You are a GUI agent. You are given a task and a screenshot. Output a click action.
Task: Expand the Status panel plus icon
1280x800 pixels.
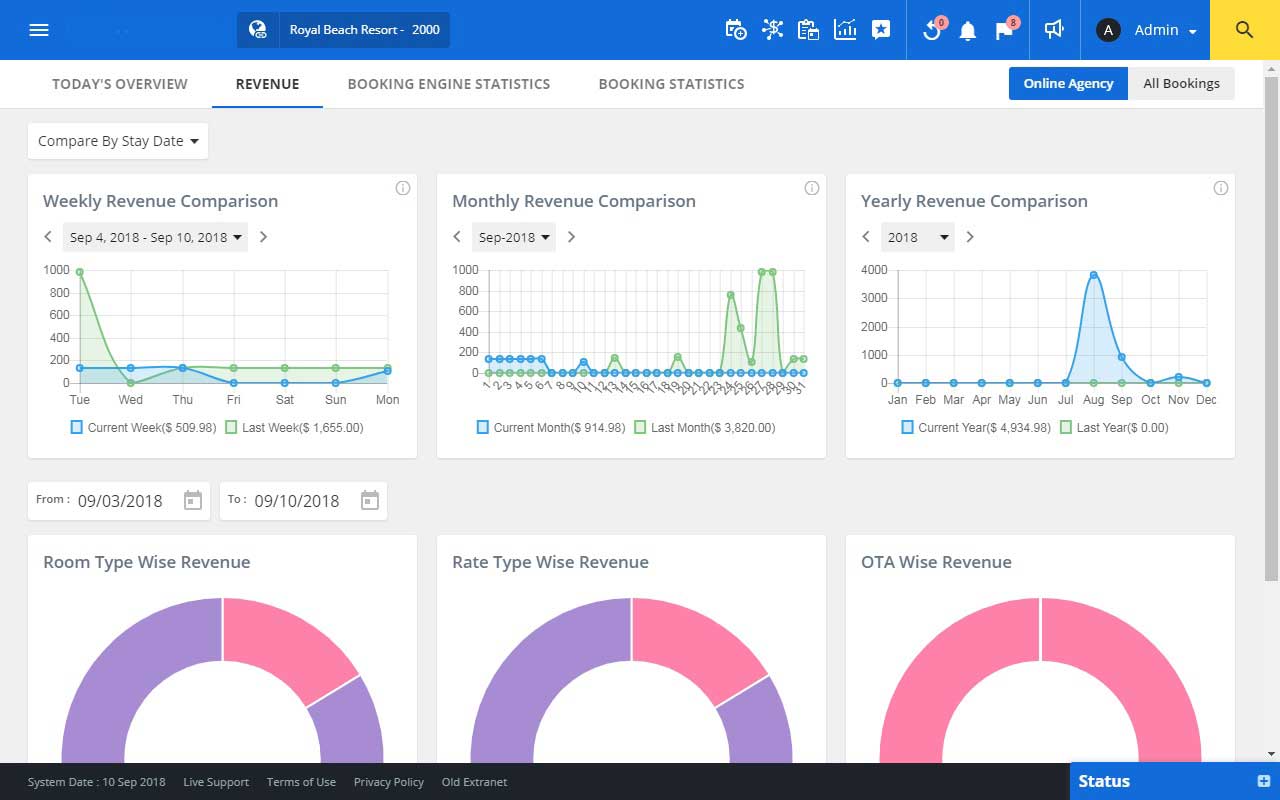click(x=1263, y=781)
